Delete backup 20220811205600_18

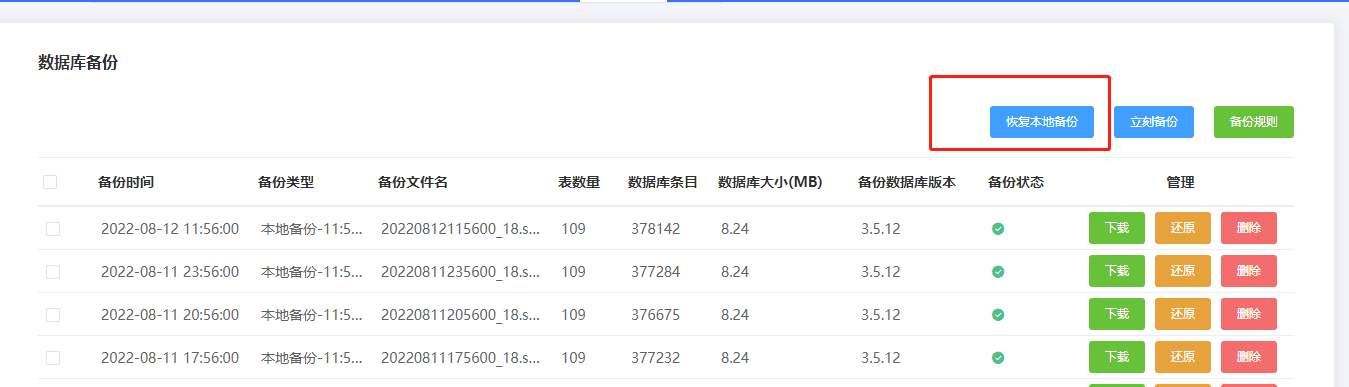pos(1249,314)
